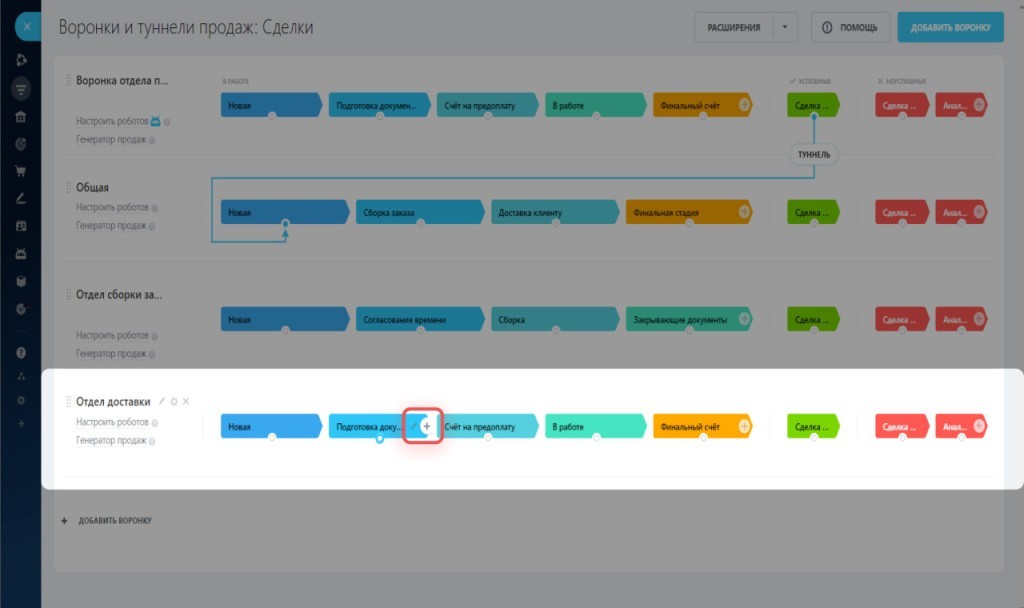
Task: Click pencil icon next to Отдел доставки title
Action: (162, 402)
